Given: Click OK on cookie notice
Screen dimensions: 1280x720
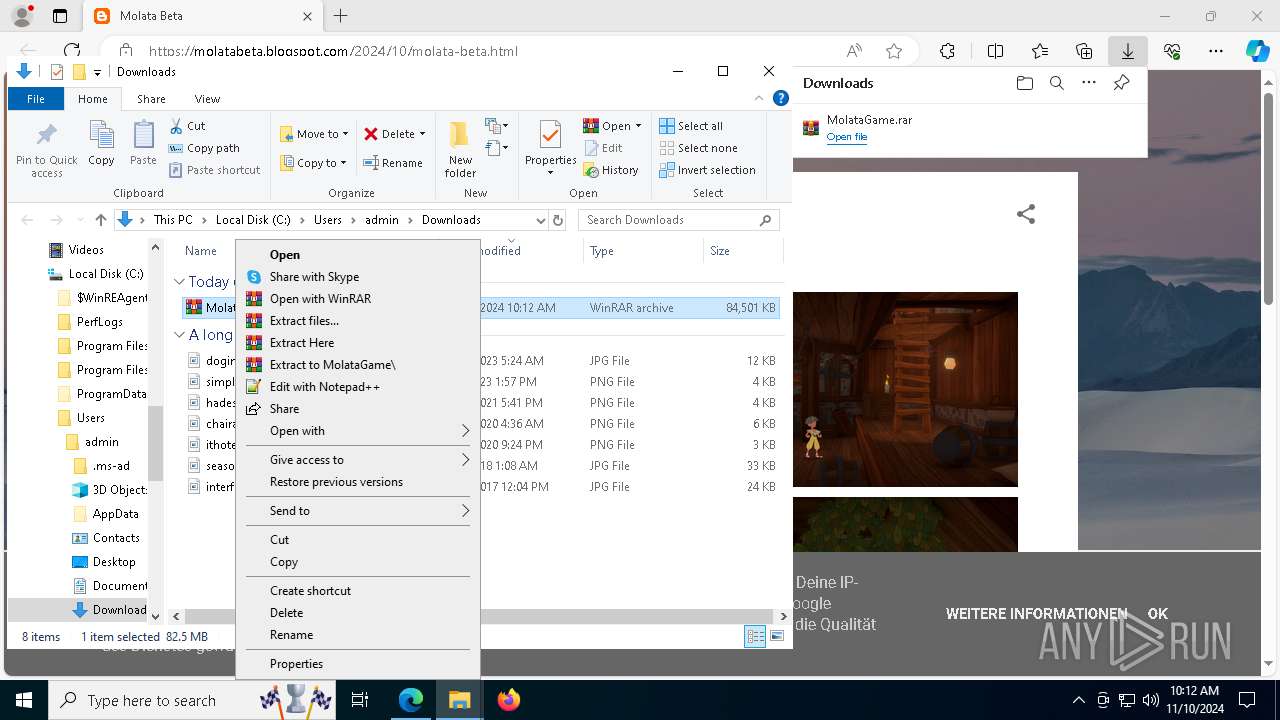Looking at the screenshot, I should coord(1157,614).
